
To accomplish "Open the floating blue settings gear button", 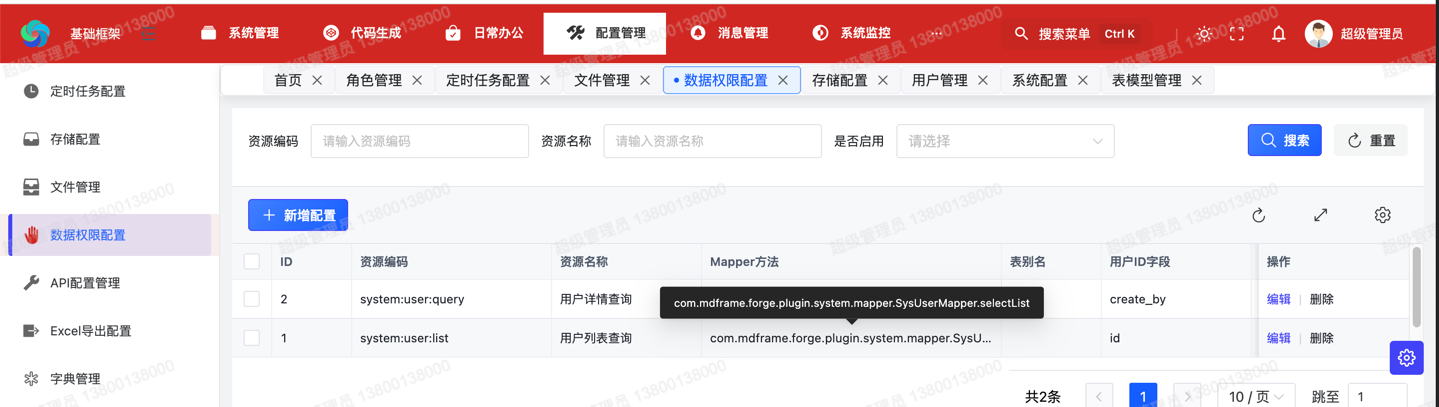I will pos(1406,358).
